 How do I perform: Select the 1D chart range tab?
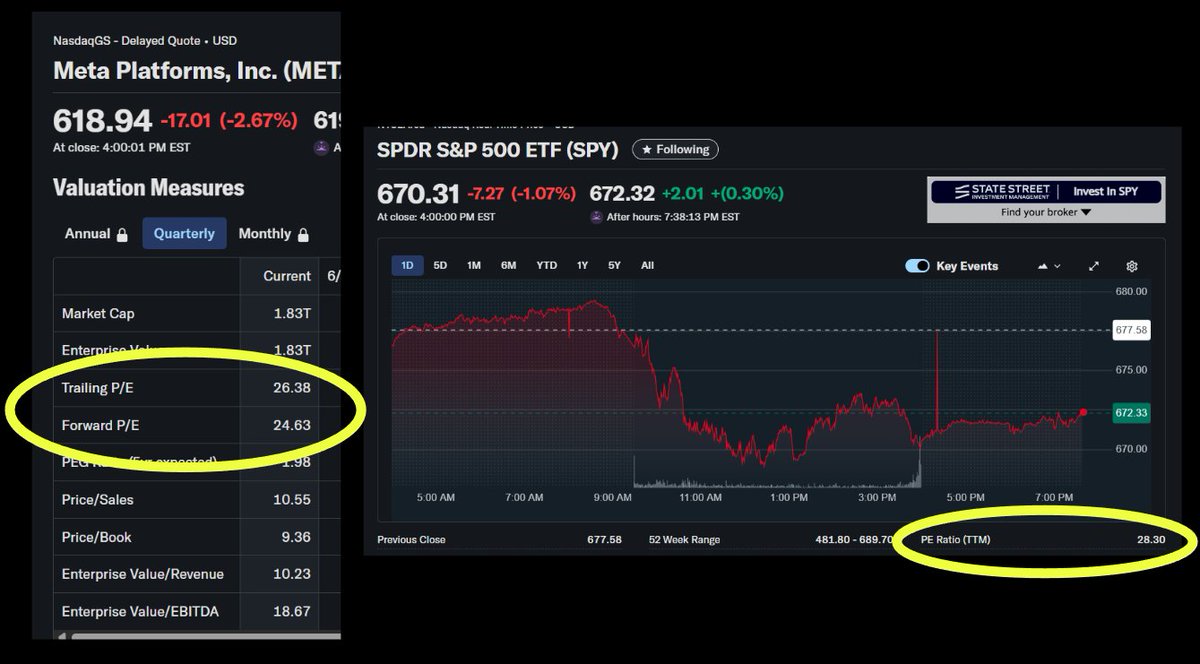[408, 265]
